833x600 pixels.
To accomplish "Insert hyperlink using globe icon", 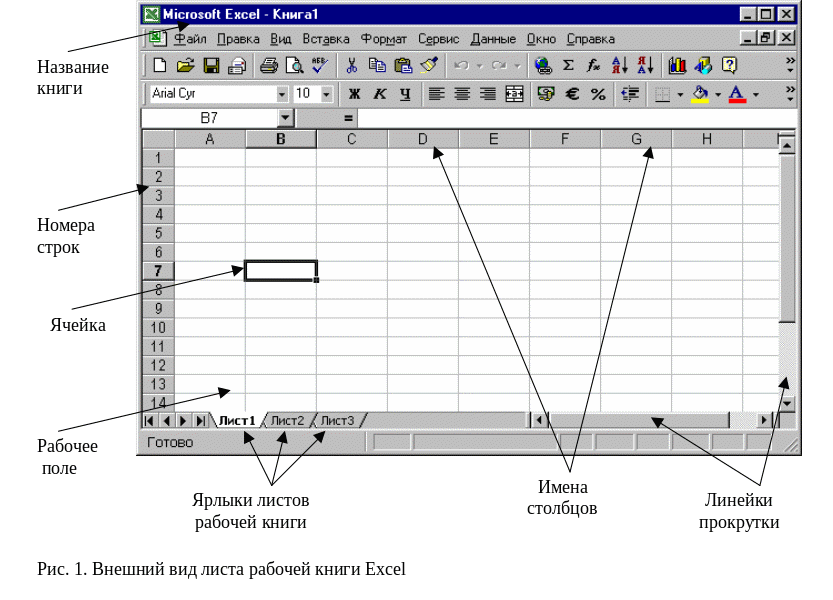I will coord(543,65).
